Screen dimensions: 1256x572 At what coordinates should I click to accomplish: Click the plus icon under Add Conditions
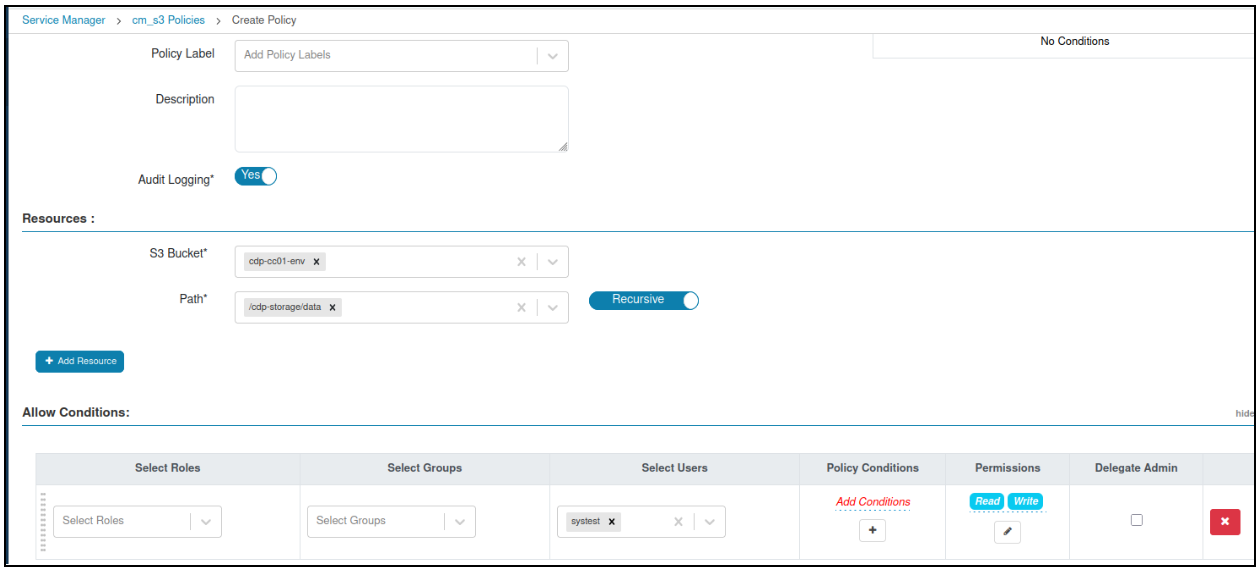[x=872, y=531]
